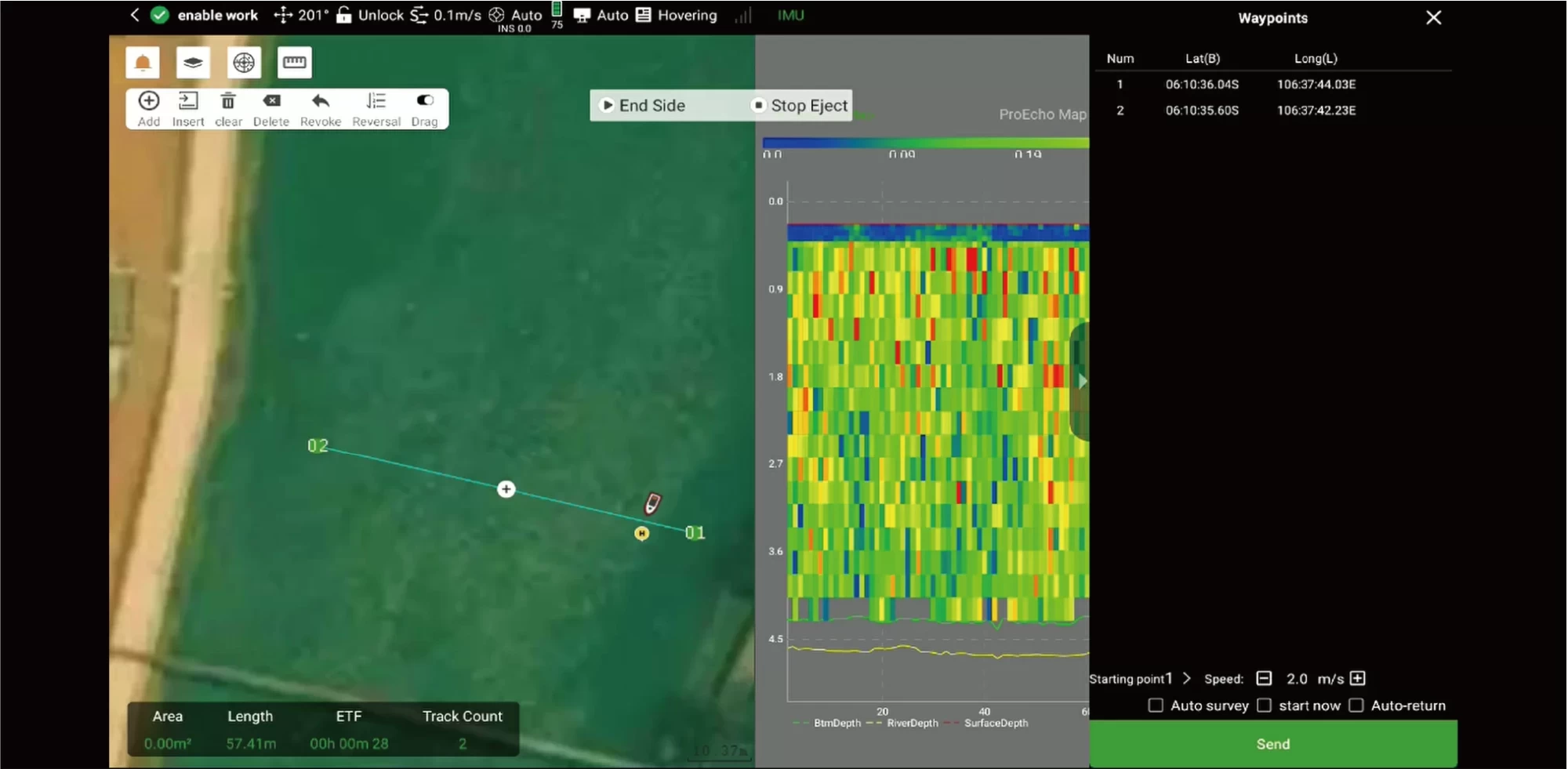Click longitude 106:37:44.03E in row 1

1316,85
